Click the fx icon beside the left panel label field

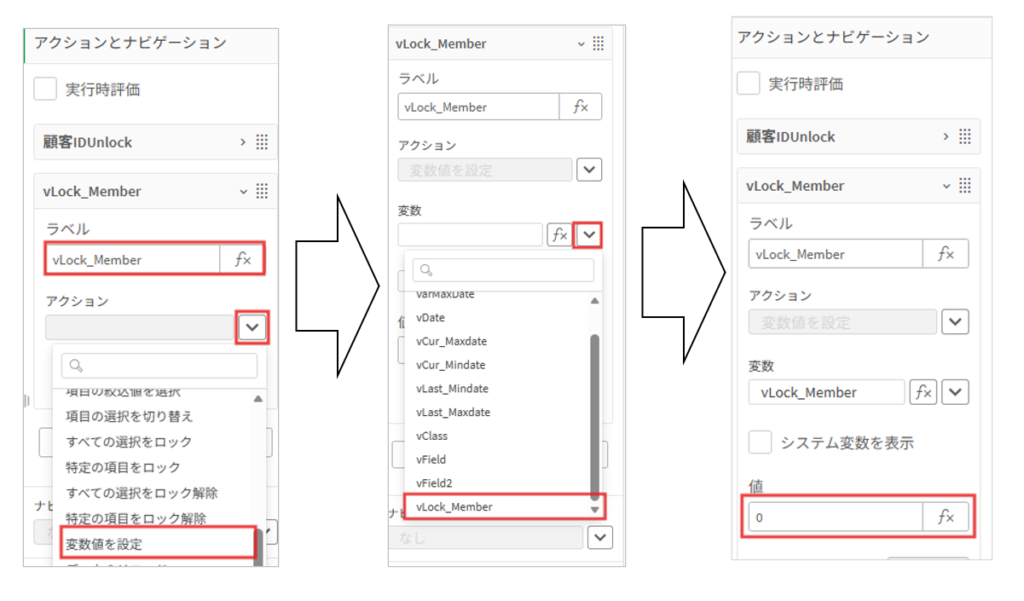pyautogui.click(x=243, y=259)
